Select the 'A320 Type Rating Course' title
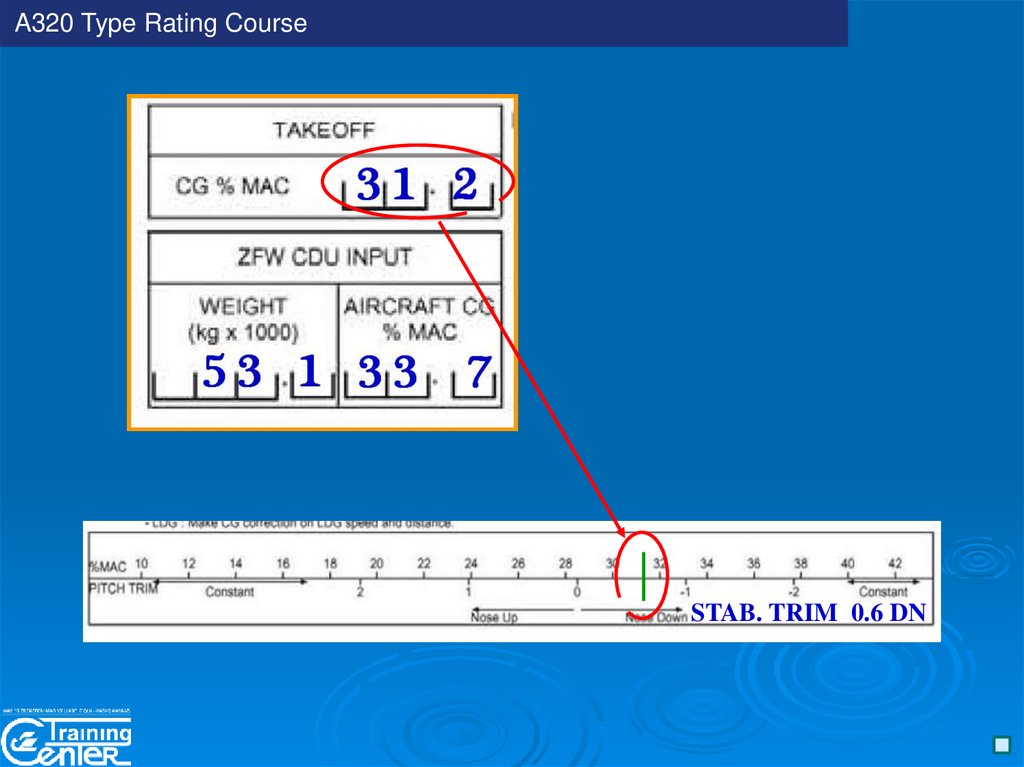The width and height of the screenshot is (1024, 767). pyautogui.click(x=161, y=23)
